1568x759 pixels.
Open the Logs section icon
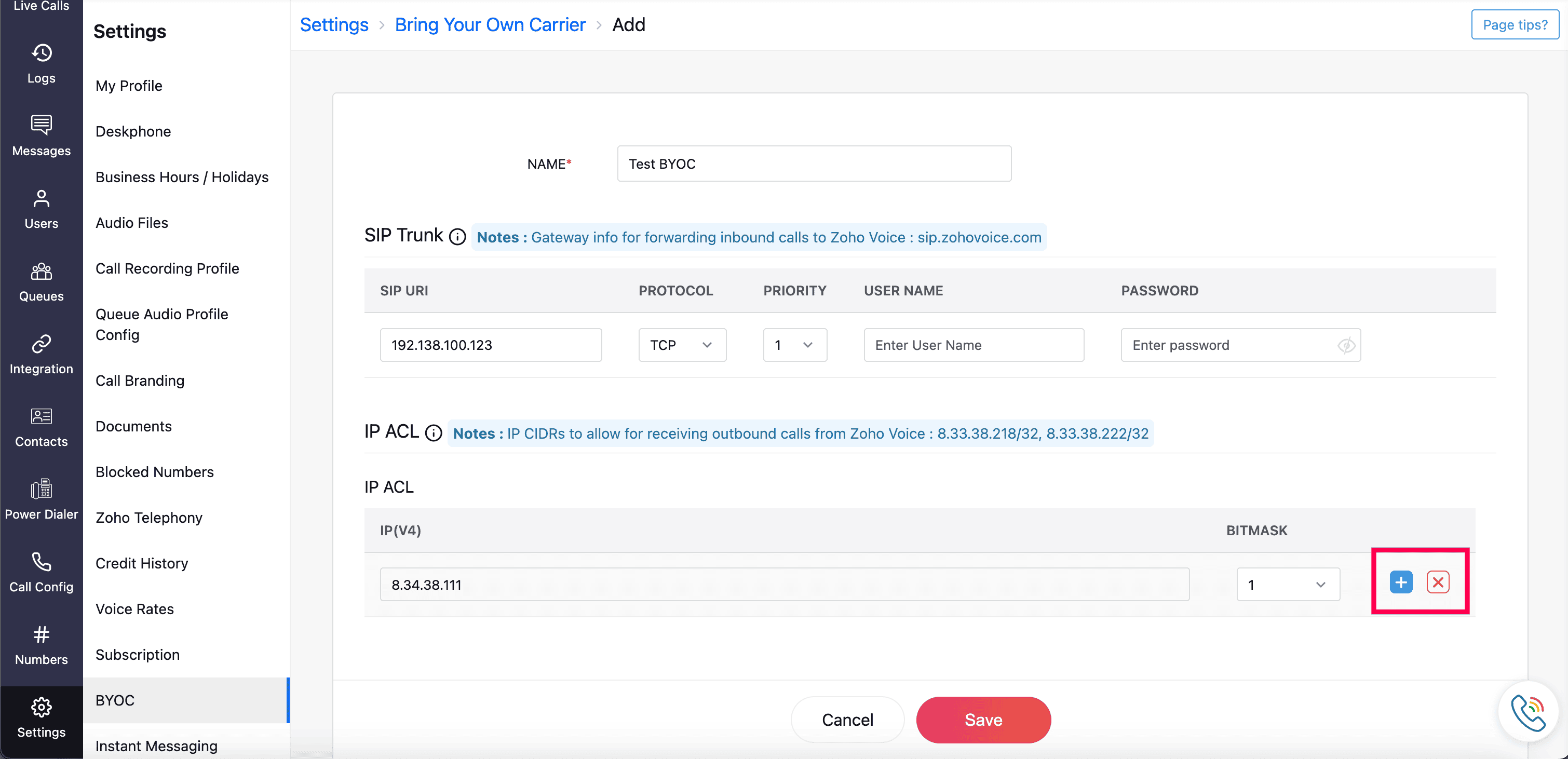click(x=42, y=53)
